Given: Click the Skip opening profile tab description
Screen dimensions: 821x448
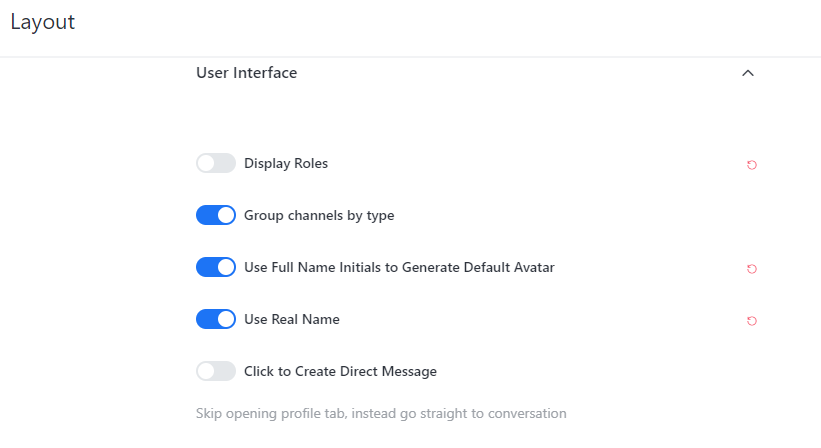Looking at the screenshot, I should pos(381,413).
